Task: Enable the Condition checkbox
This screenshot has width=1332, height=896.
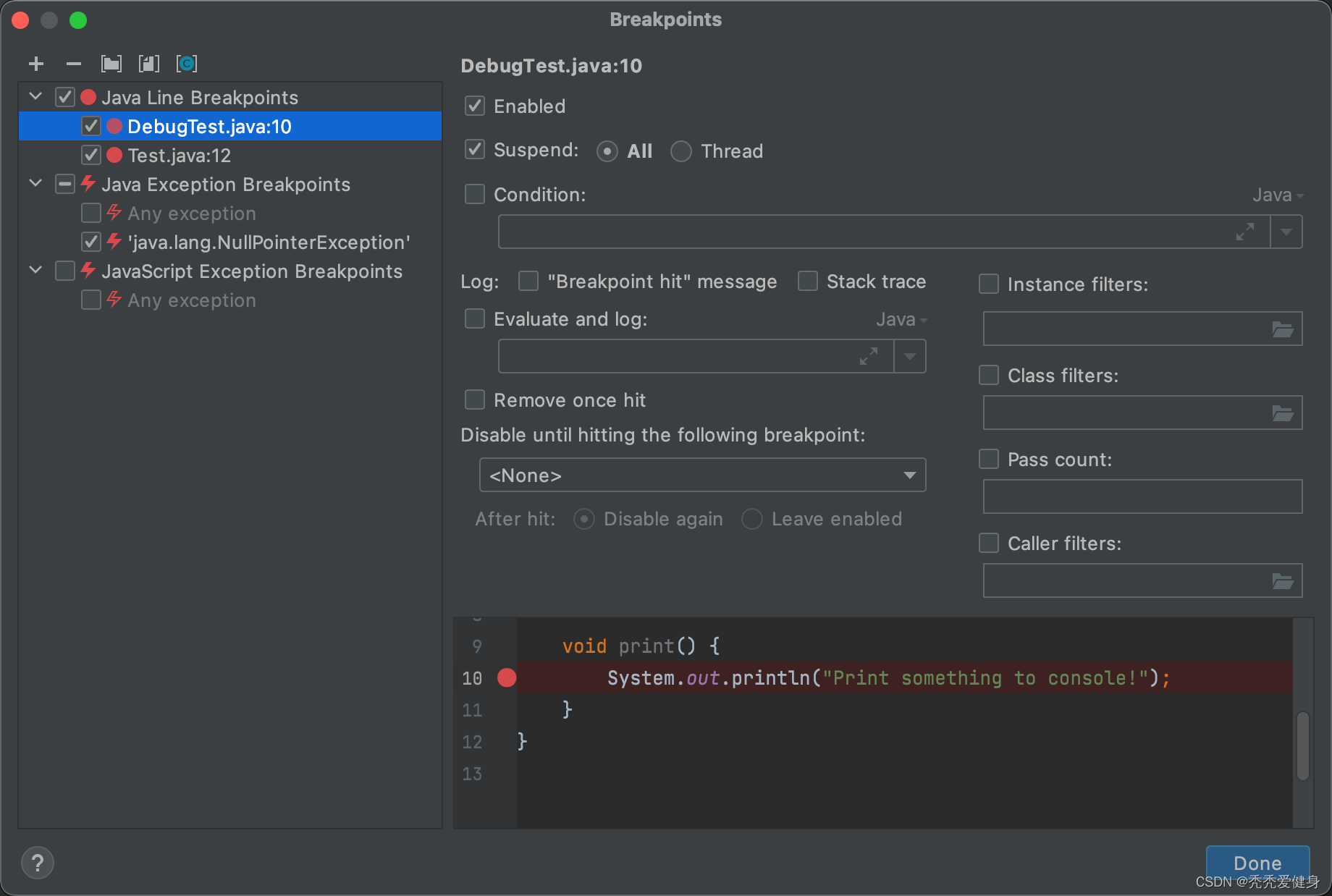Action: pos(475,194)
